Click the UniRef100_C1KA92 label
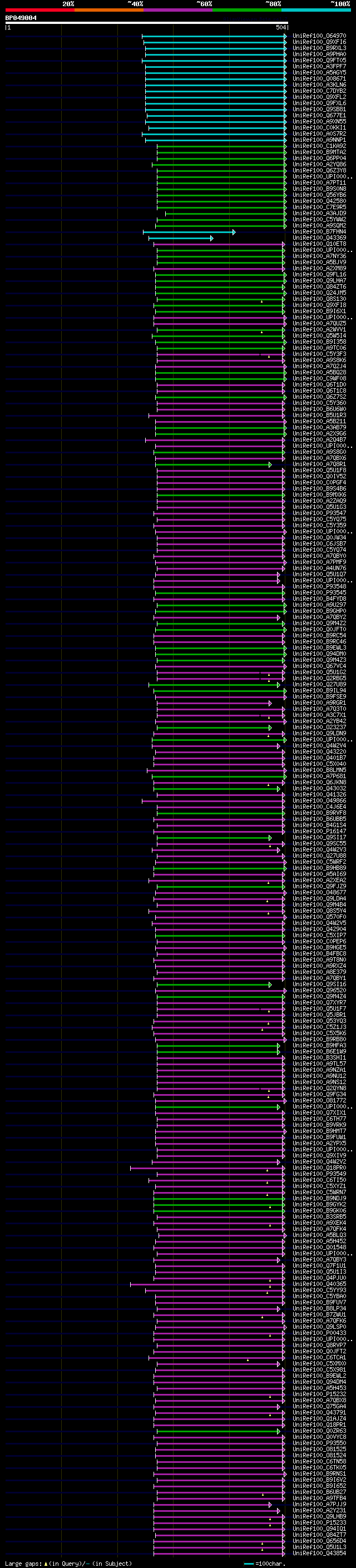 click(x=319, y=146)
